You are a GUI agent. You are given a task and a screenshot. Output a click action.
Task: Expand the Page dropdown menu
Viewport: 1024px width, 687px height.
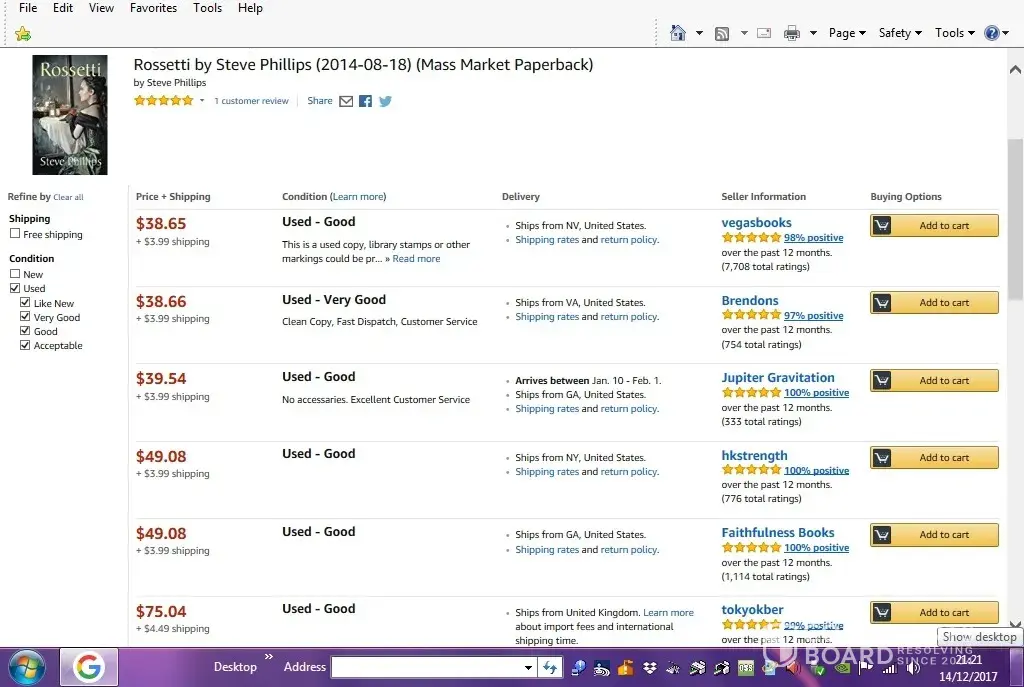(847, 33)
